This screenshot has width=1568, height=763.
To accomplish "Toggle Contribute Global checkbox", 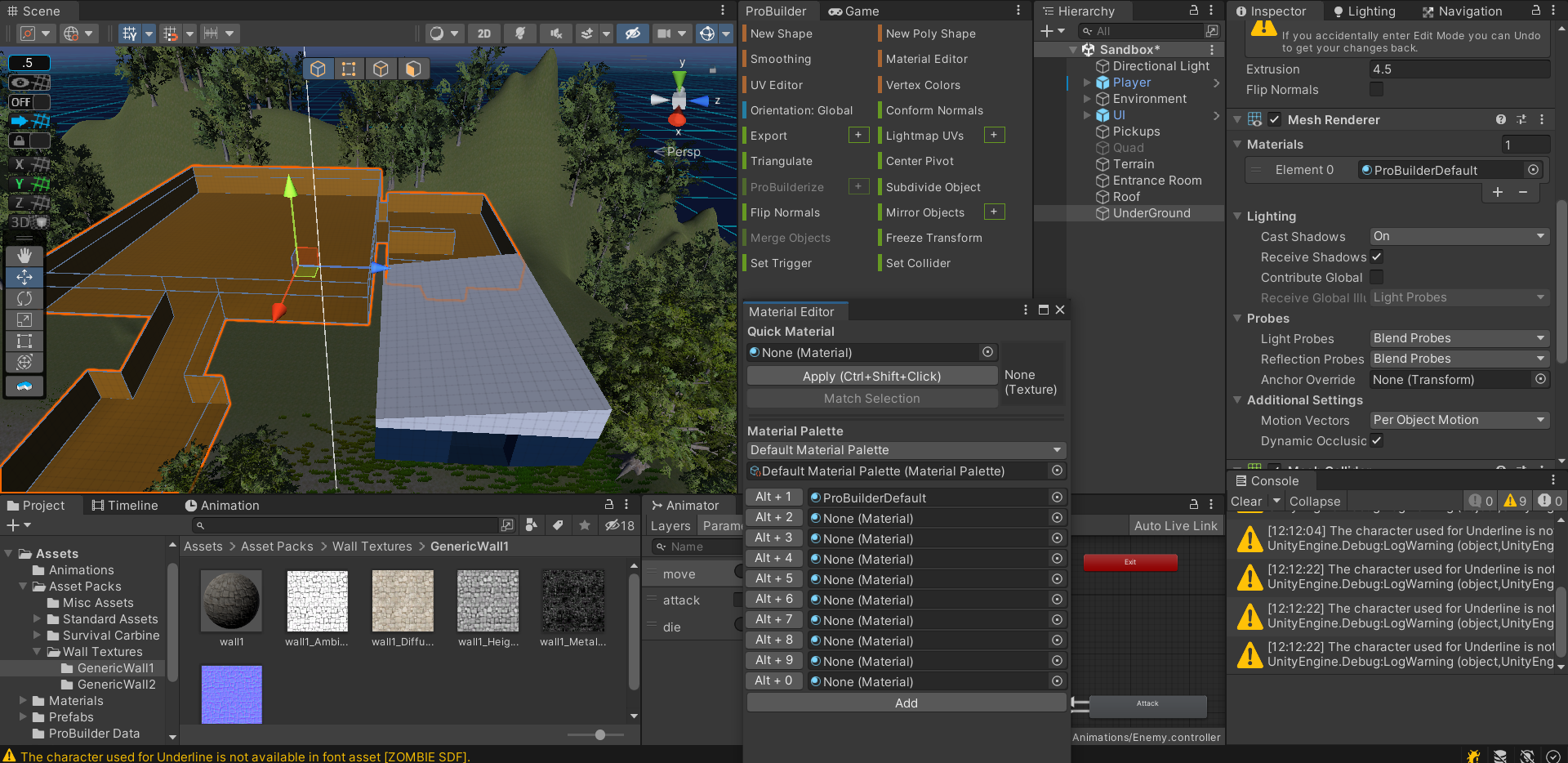I will [x=1376, y=277].
